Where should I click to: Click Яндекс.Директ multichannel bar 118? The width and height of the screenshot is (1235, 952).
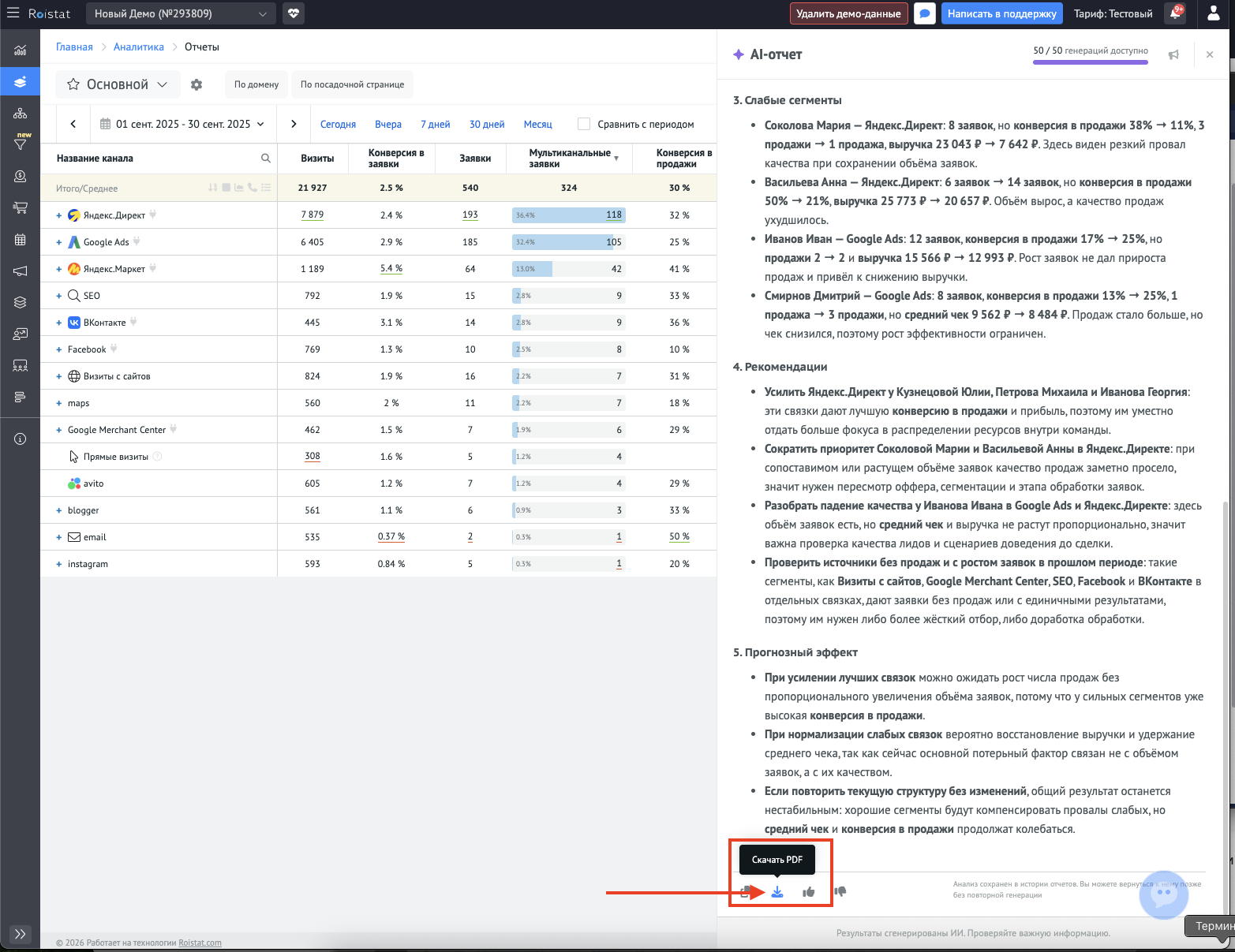pos(569,215)
